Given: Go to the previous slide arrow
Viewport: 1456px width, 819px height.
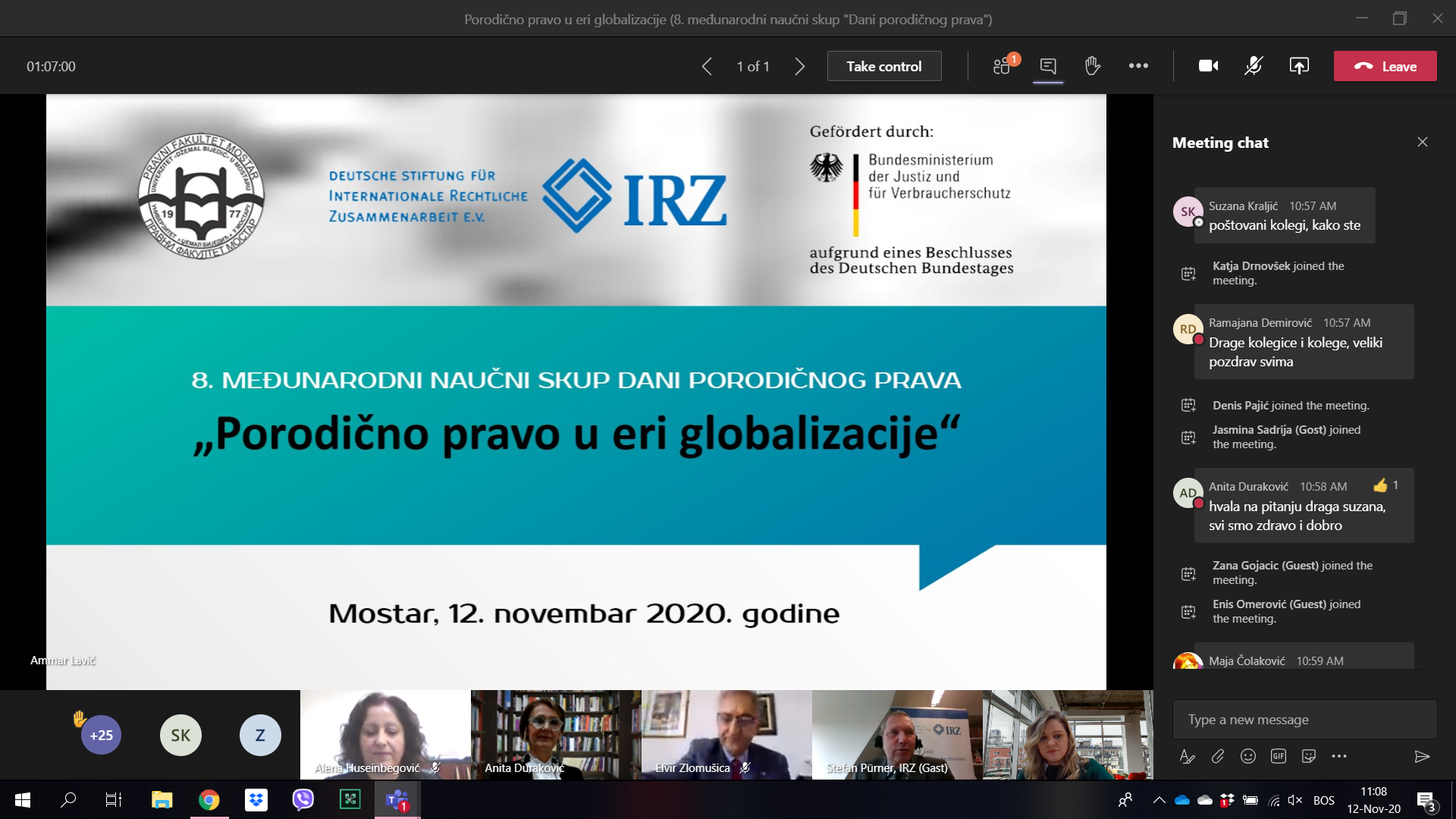Looking at the screenshot, I should 707,66.
